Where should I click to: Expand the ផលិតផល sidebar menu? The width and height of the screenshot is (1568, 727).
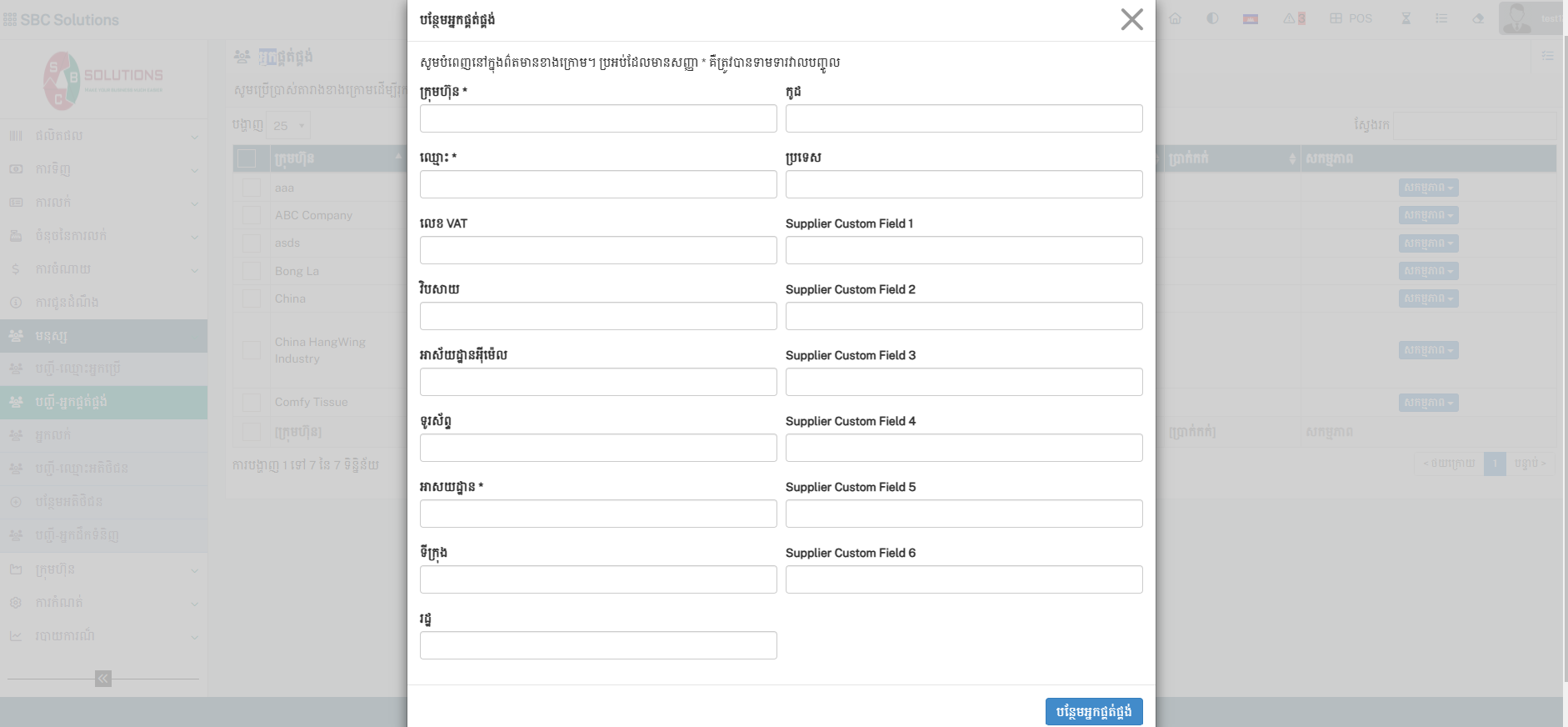coord(104,136)
